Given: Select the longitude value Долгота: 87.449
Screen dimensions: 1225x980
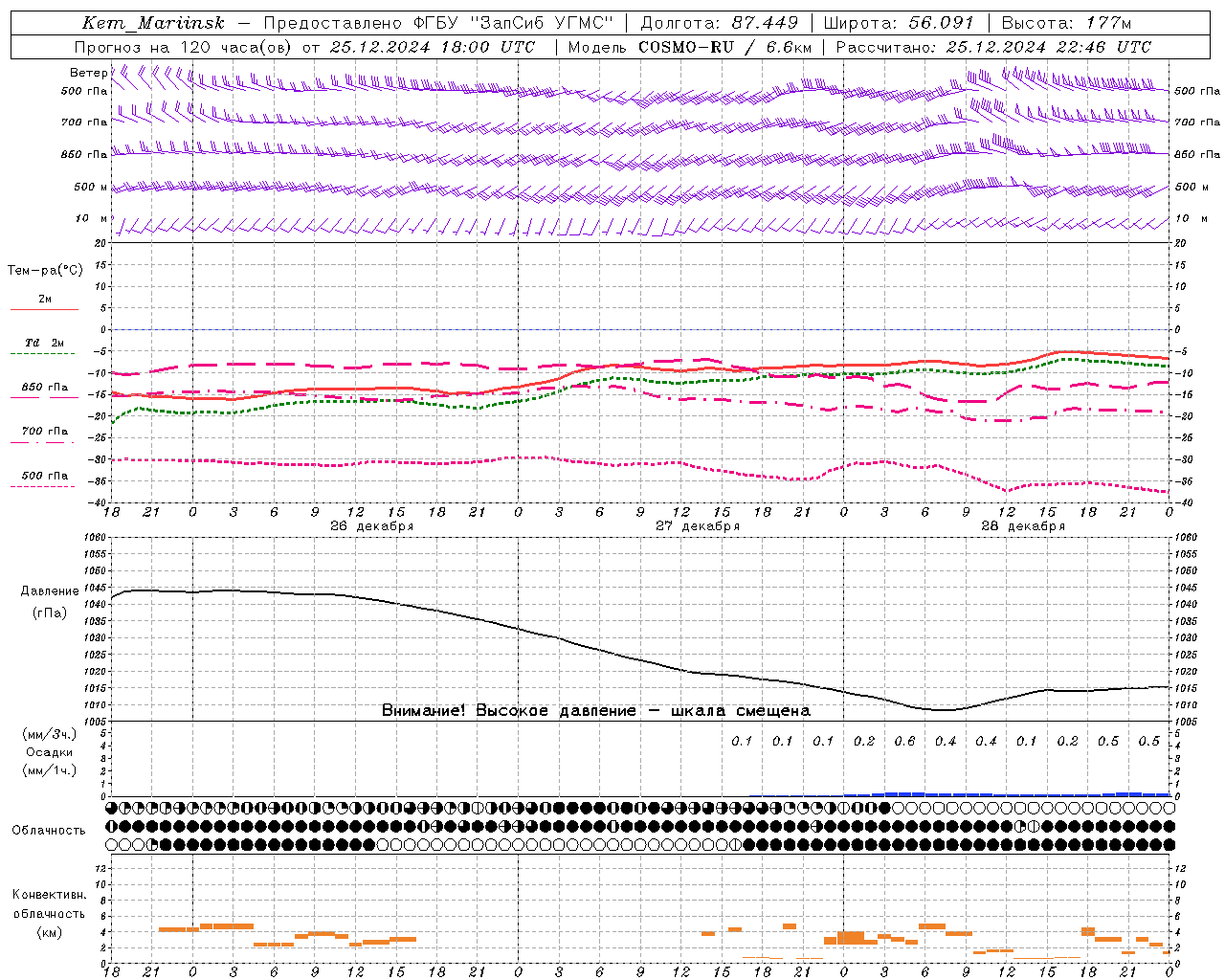Looking at the screenshot, I should point(719,23).
